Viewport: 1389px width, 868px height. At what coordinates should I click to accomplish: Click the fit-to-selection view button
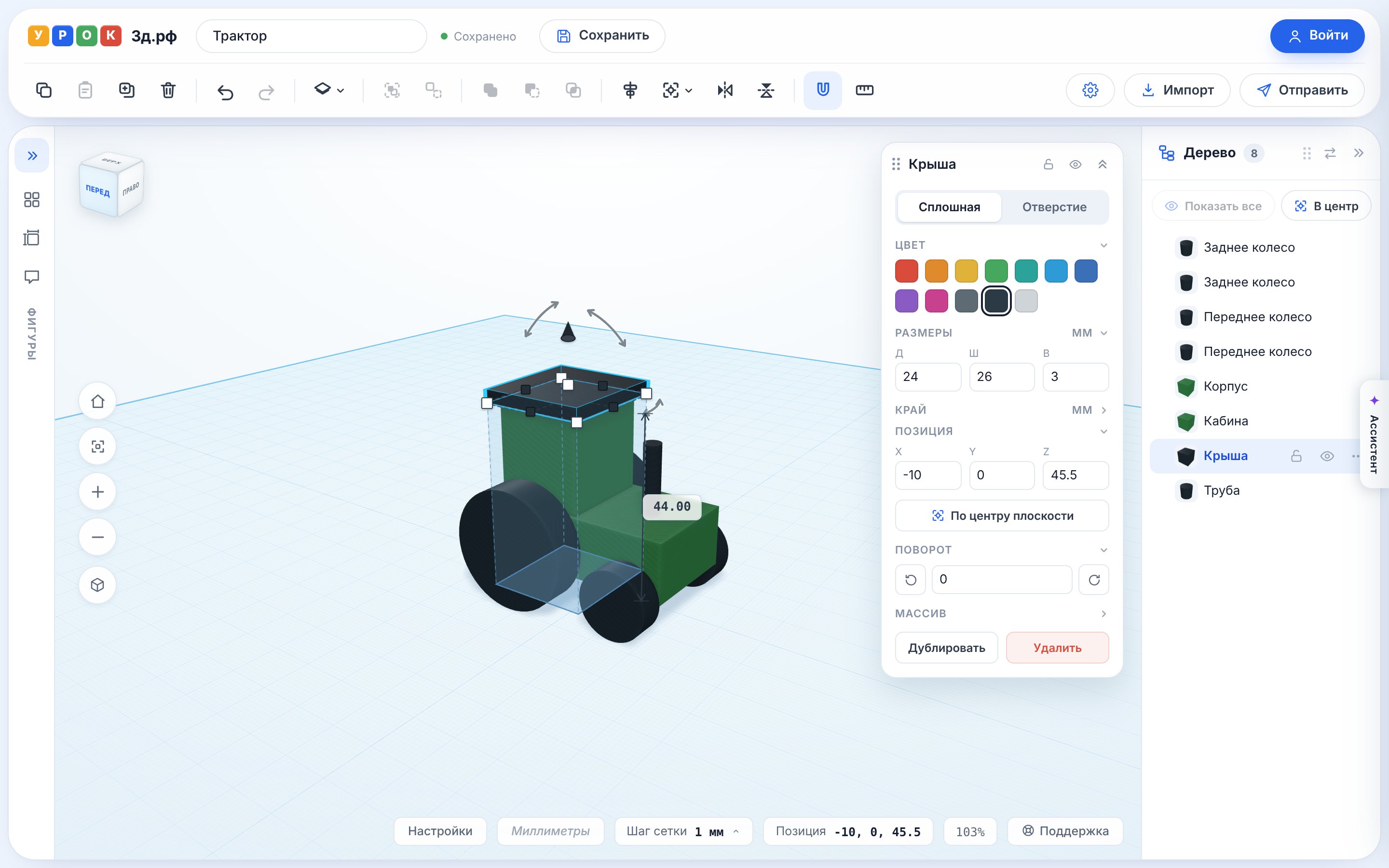coord(97,447)
